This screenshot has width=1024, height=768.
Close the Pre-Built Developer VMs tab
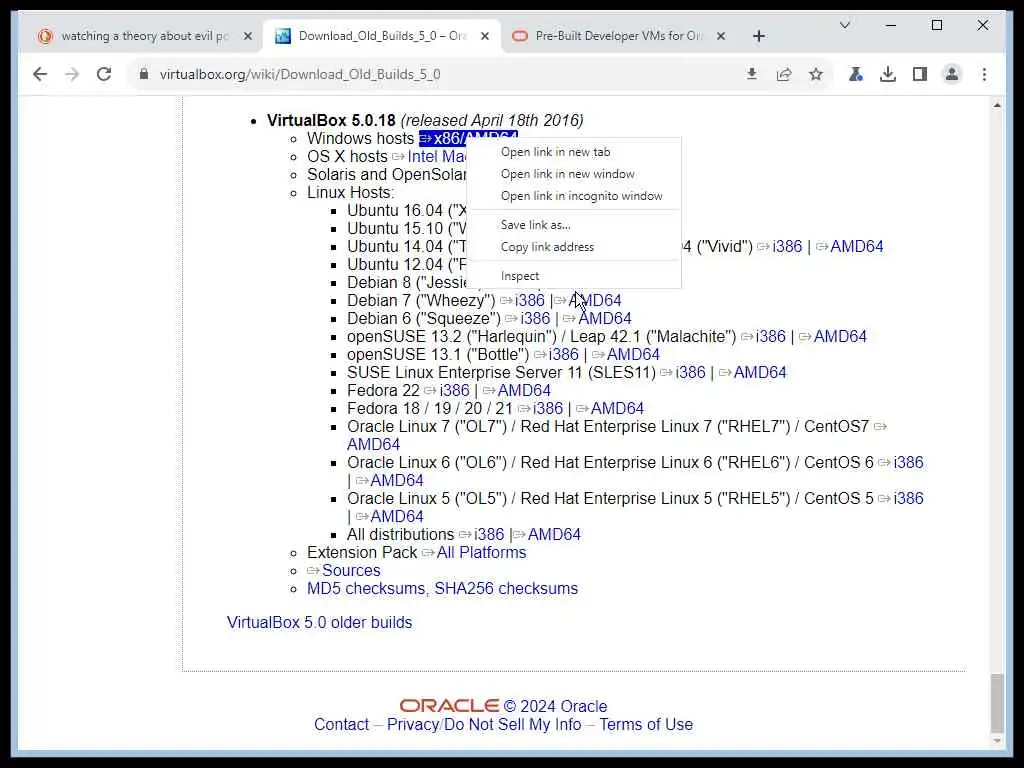click(x=720, y=36)
